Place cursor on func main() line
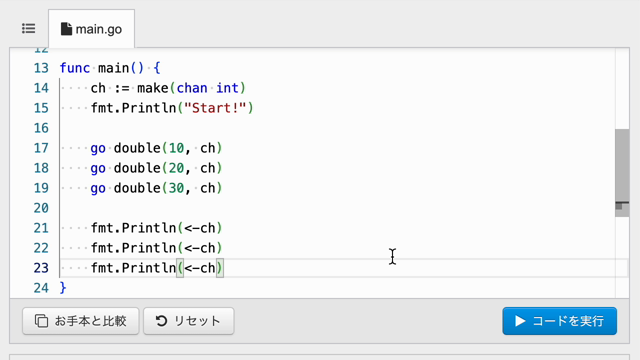 coord(110,68)
